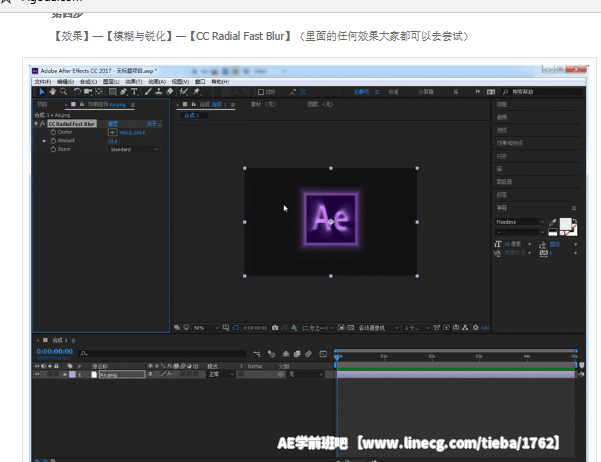
Task: Open the 编辑(E) menu
Action: point(65,82)
